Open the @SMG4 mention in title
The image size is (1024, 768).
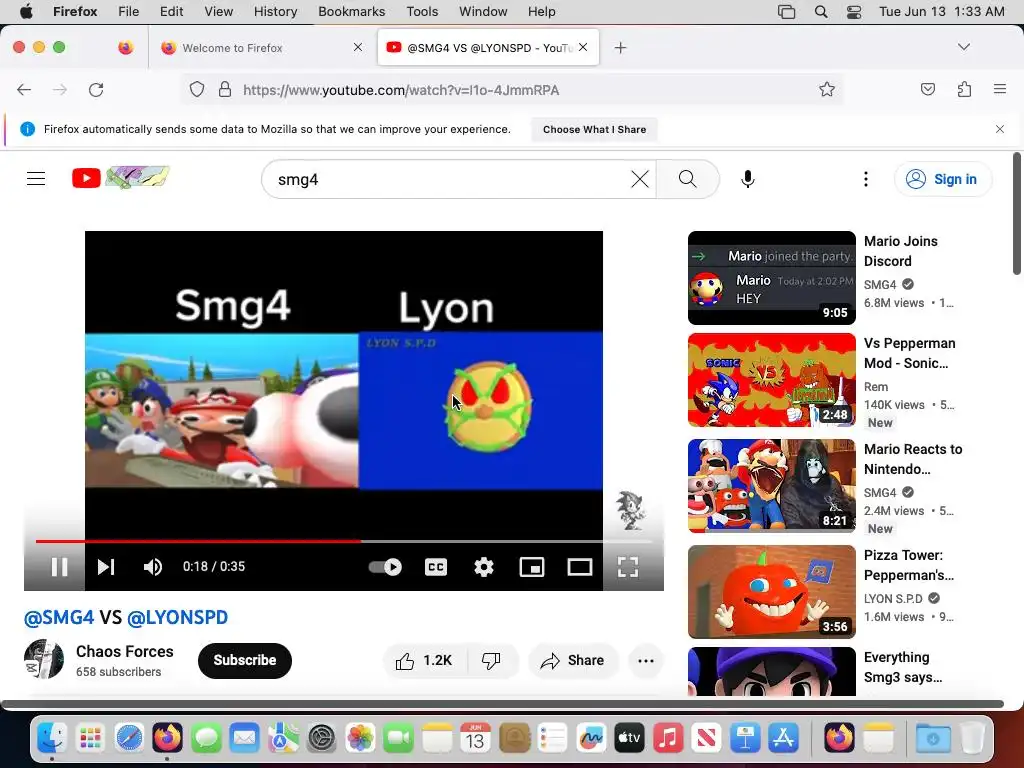coord(59,617)
